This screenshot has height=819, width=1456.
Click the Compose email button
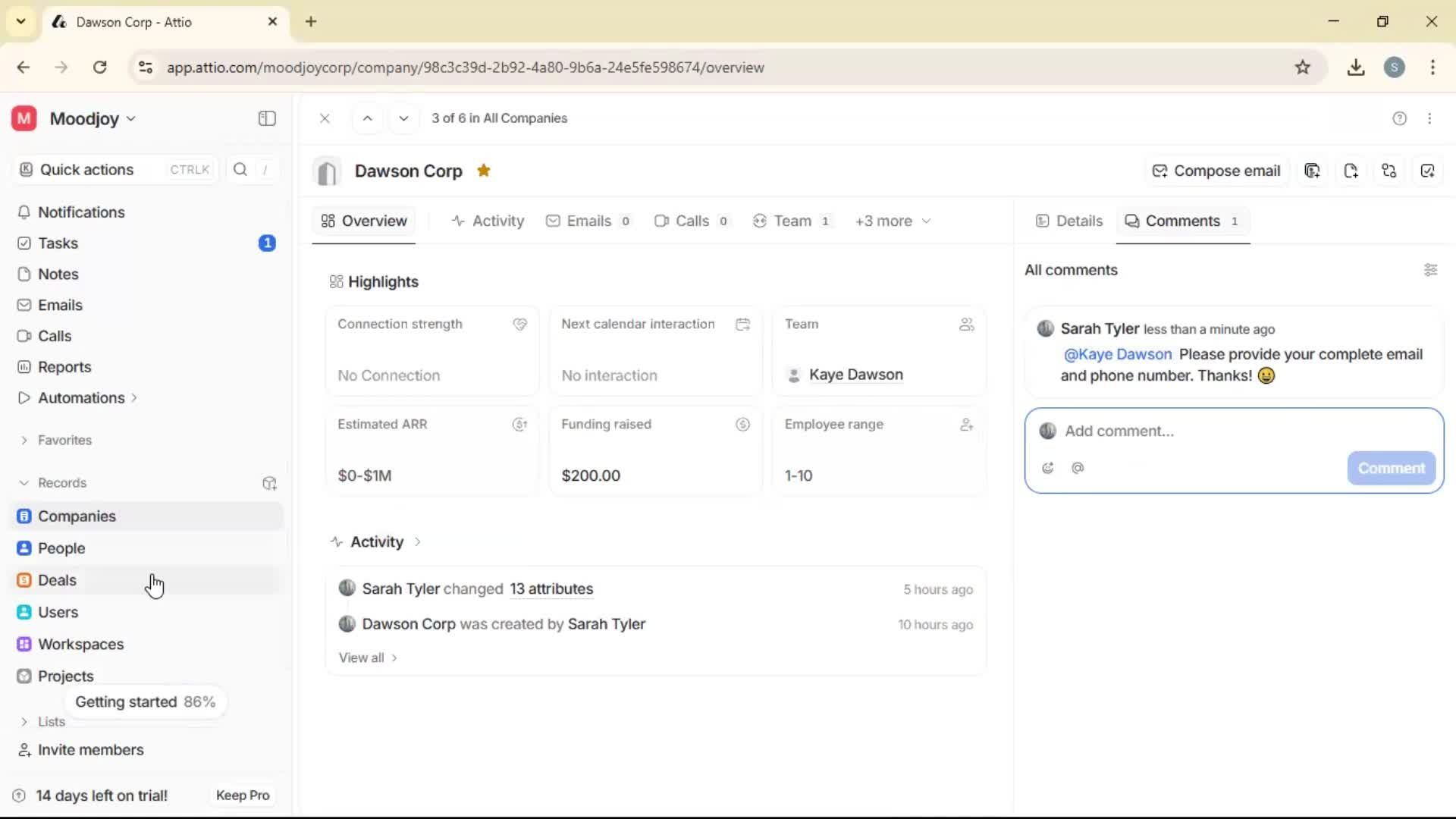pyautogui.click(x=1216, y=171)
